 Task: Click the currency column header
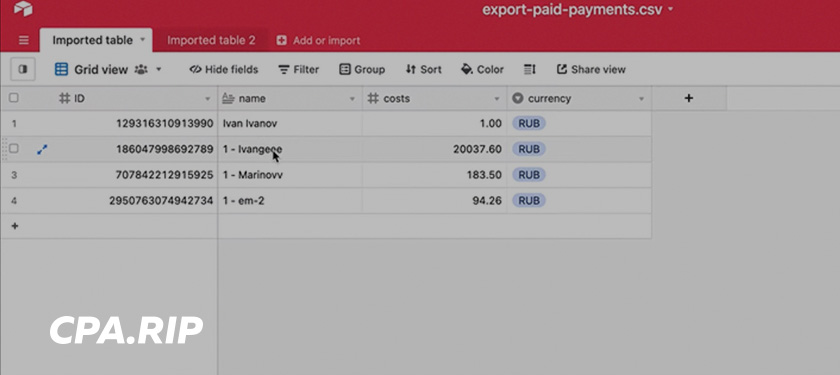pos(579,99)
